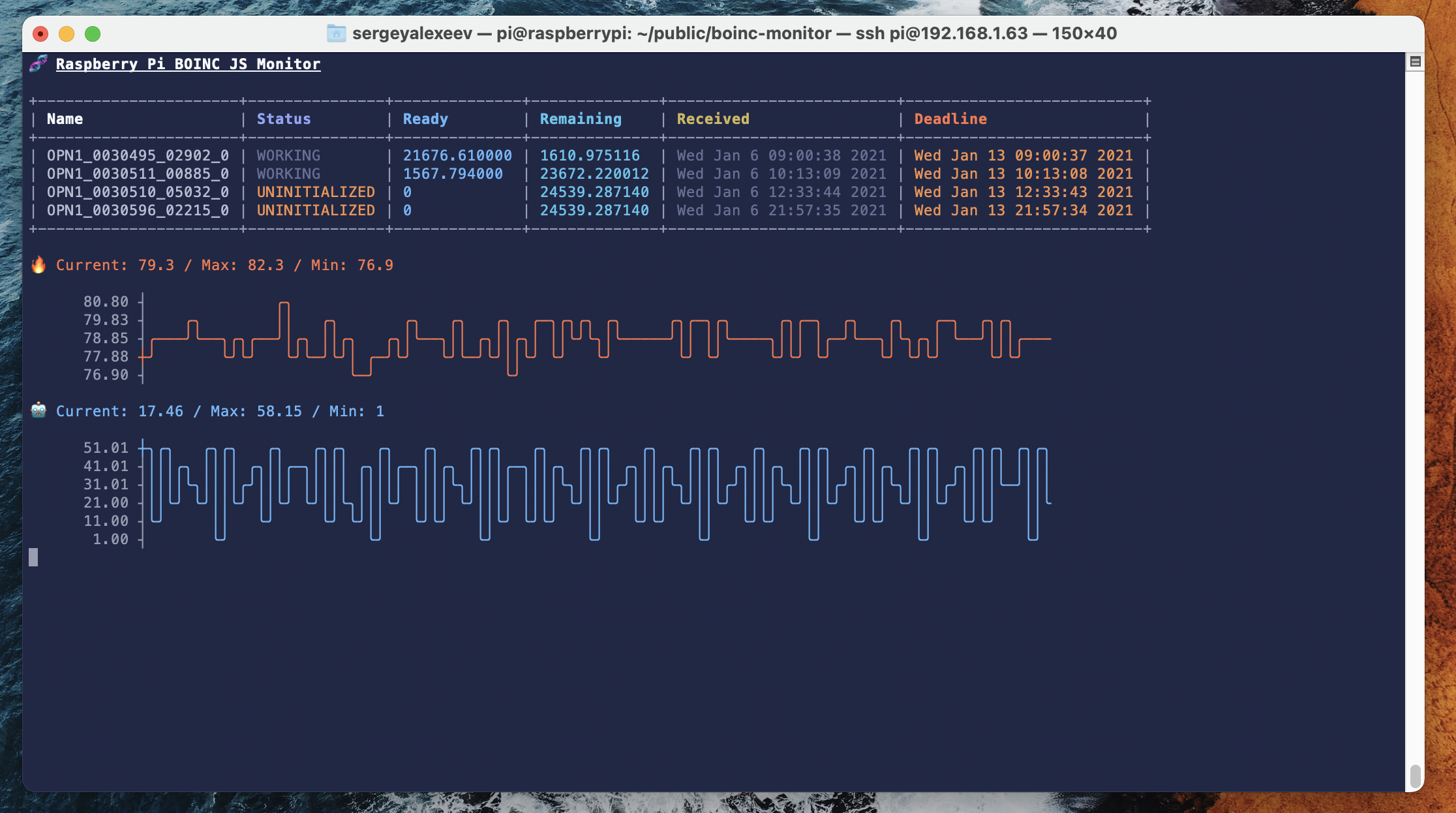
Task: Click the red close window button
Action: pyautogui.click(x=40, y=34)
